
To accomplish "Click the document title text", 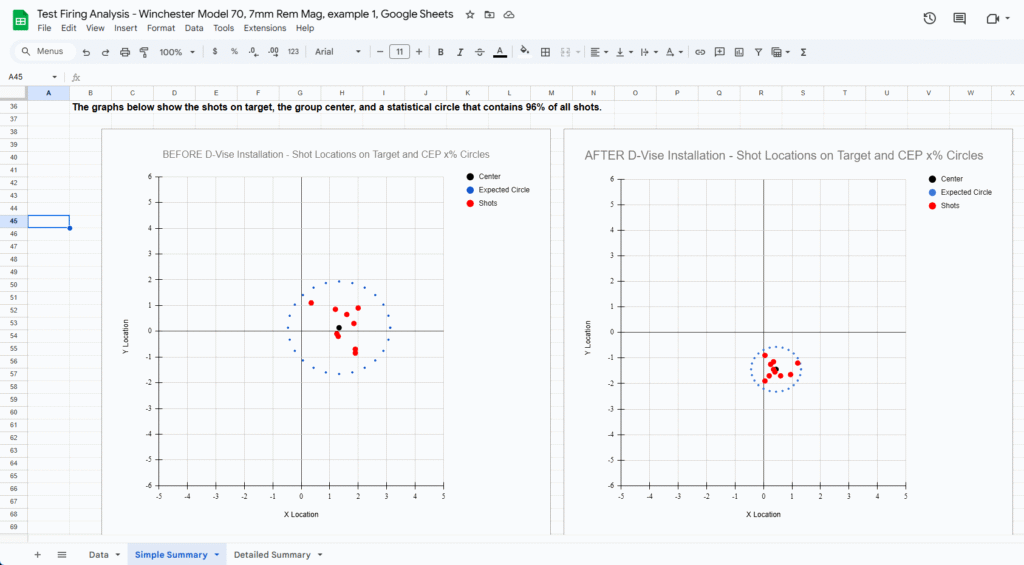I will [245, 14].
